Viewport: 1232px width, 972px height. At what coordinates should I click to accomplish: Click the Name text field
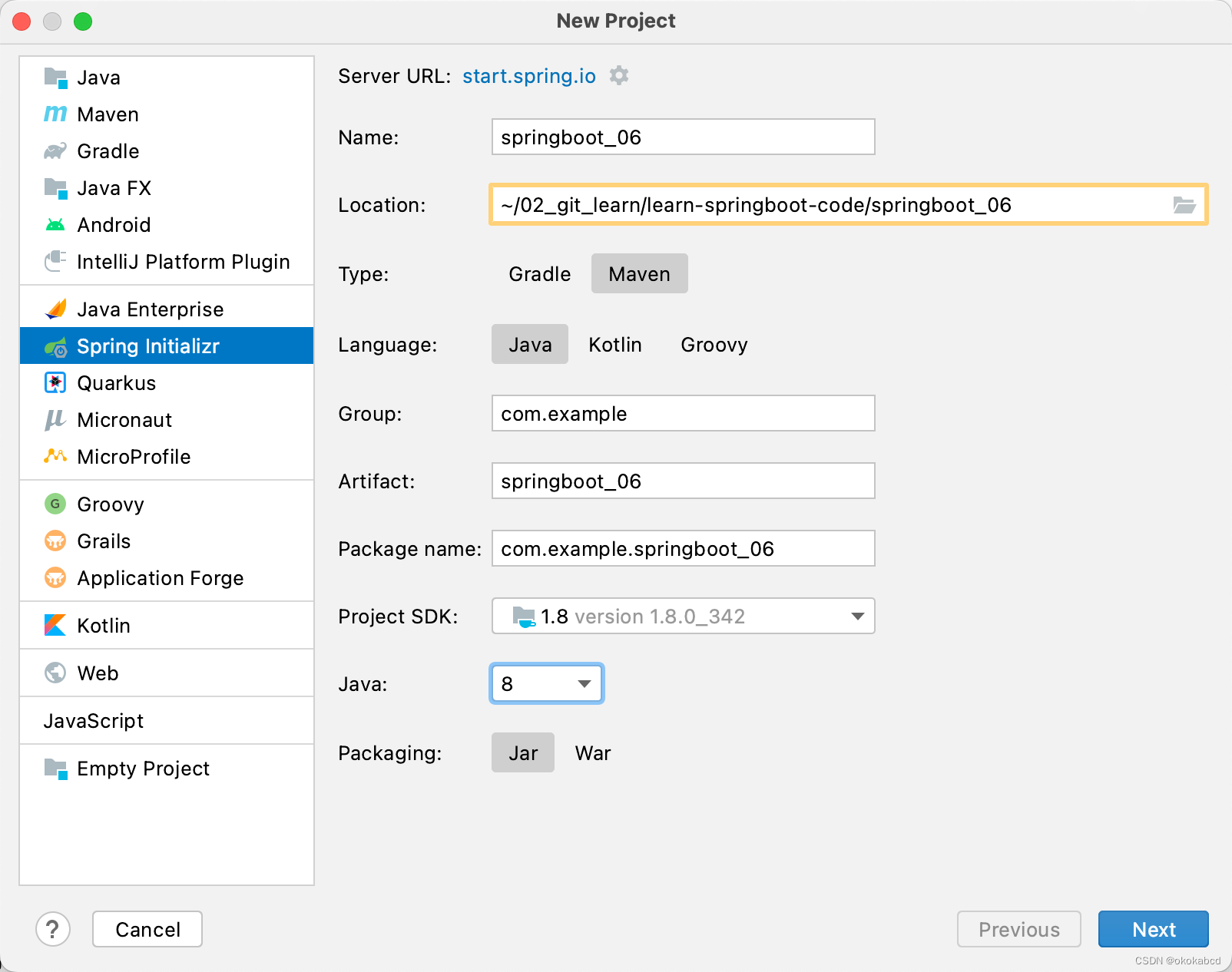(684, 137)
